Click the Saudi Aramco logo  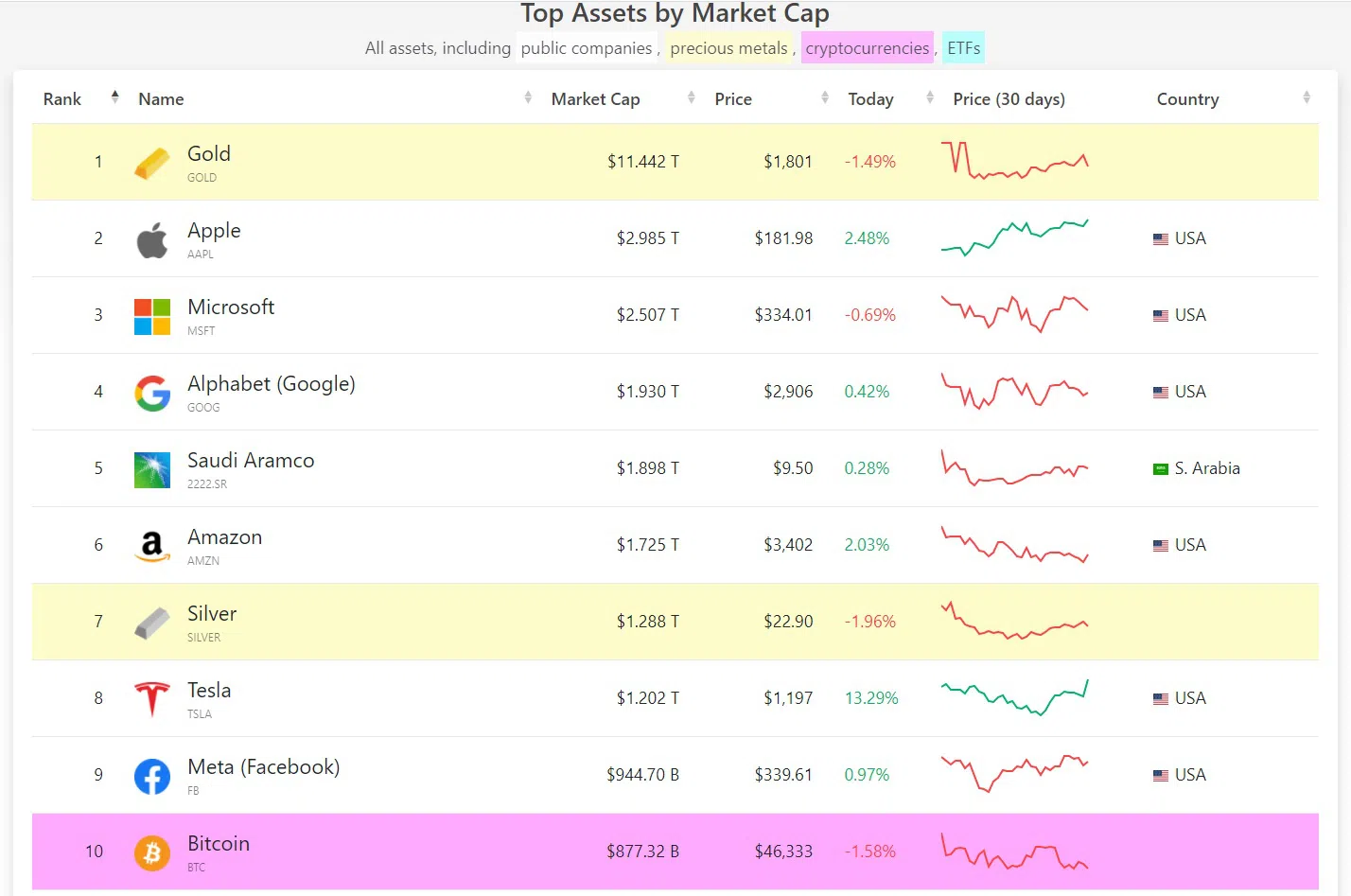pyautogui.click(x=151, y=470)
